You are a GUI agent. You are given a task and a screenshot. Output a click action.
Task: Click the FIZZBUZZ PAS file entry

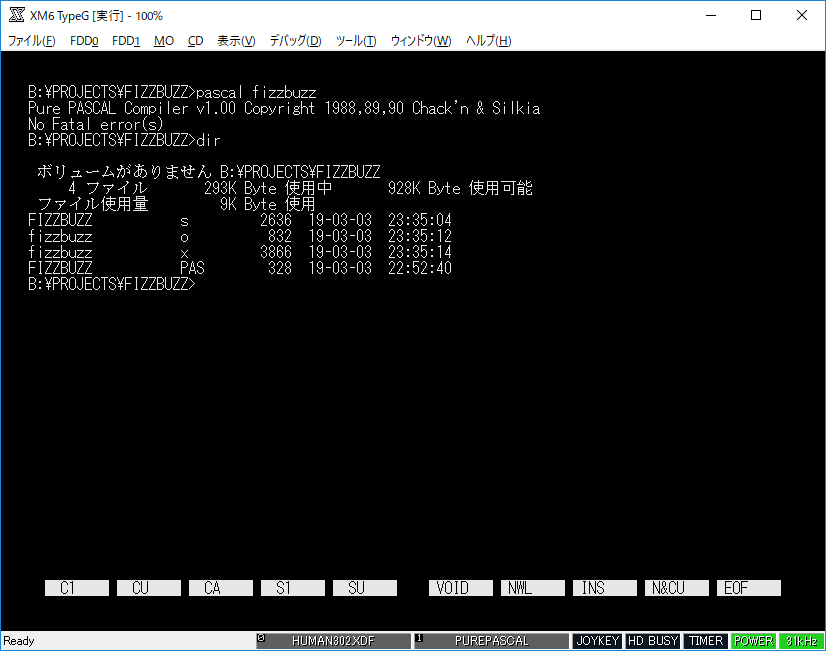coord(240,268)
